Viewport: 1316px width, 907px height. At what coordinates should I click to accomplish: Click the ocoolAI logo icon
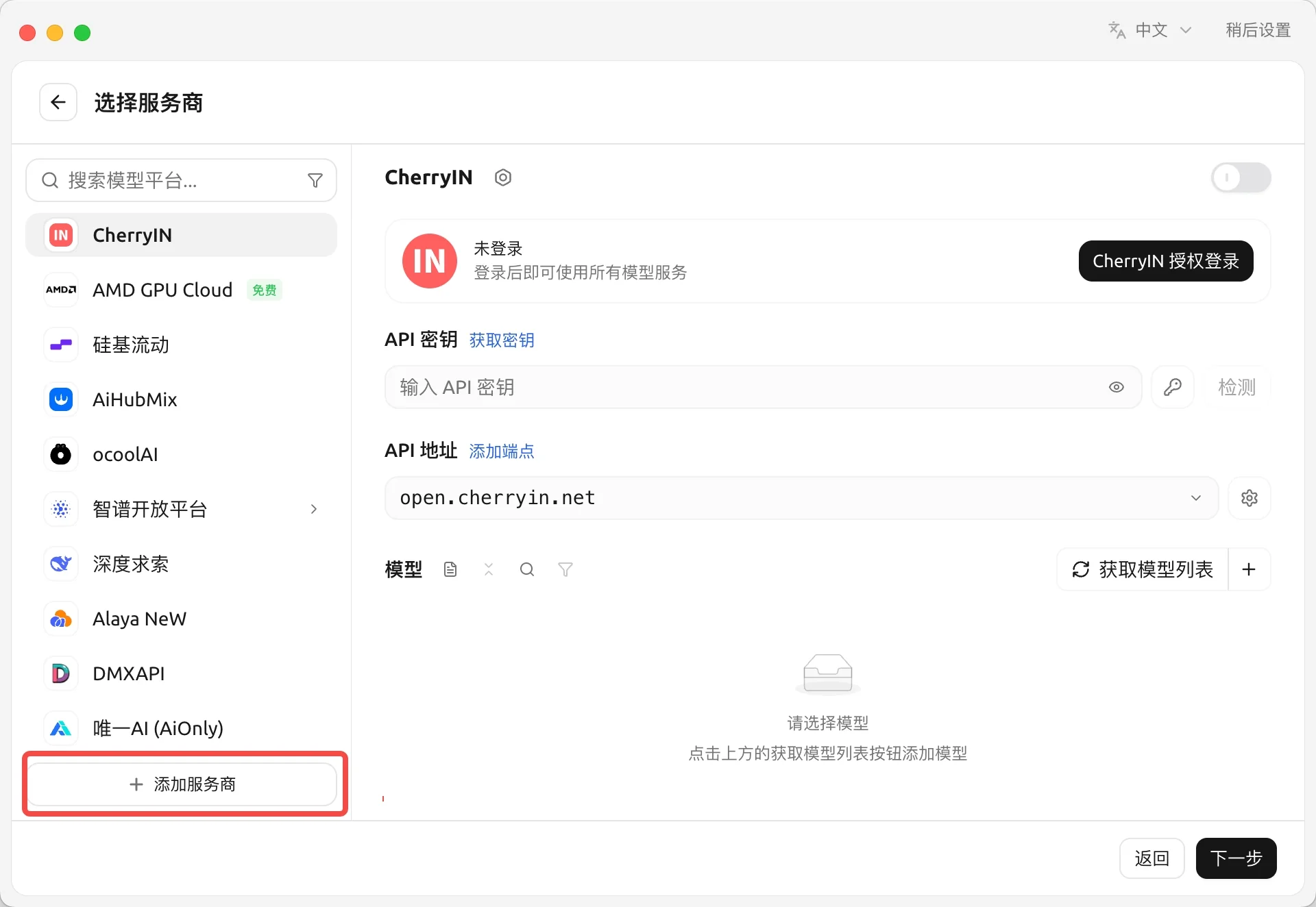click(x=61, y=454)
